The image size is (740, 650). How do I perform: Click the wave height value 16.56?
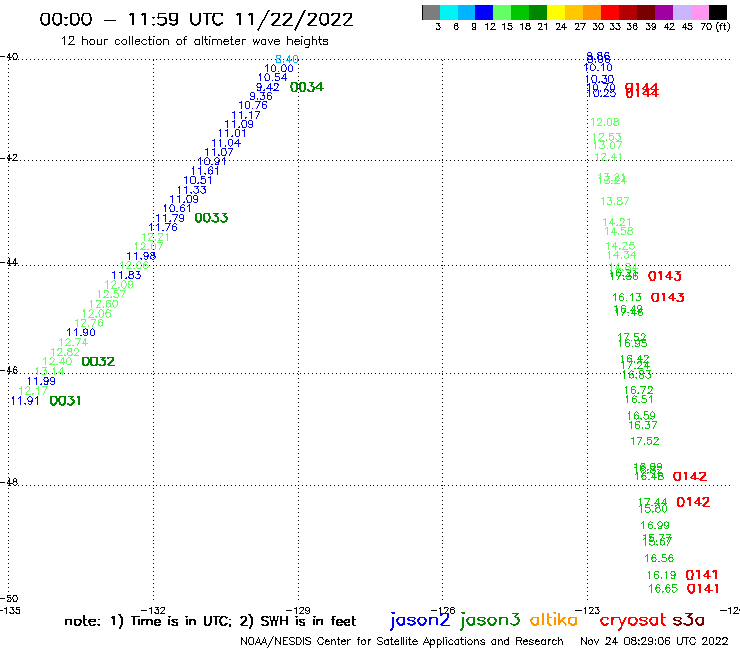point(659,558)
